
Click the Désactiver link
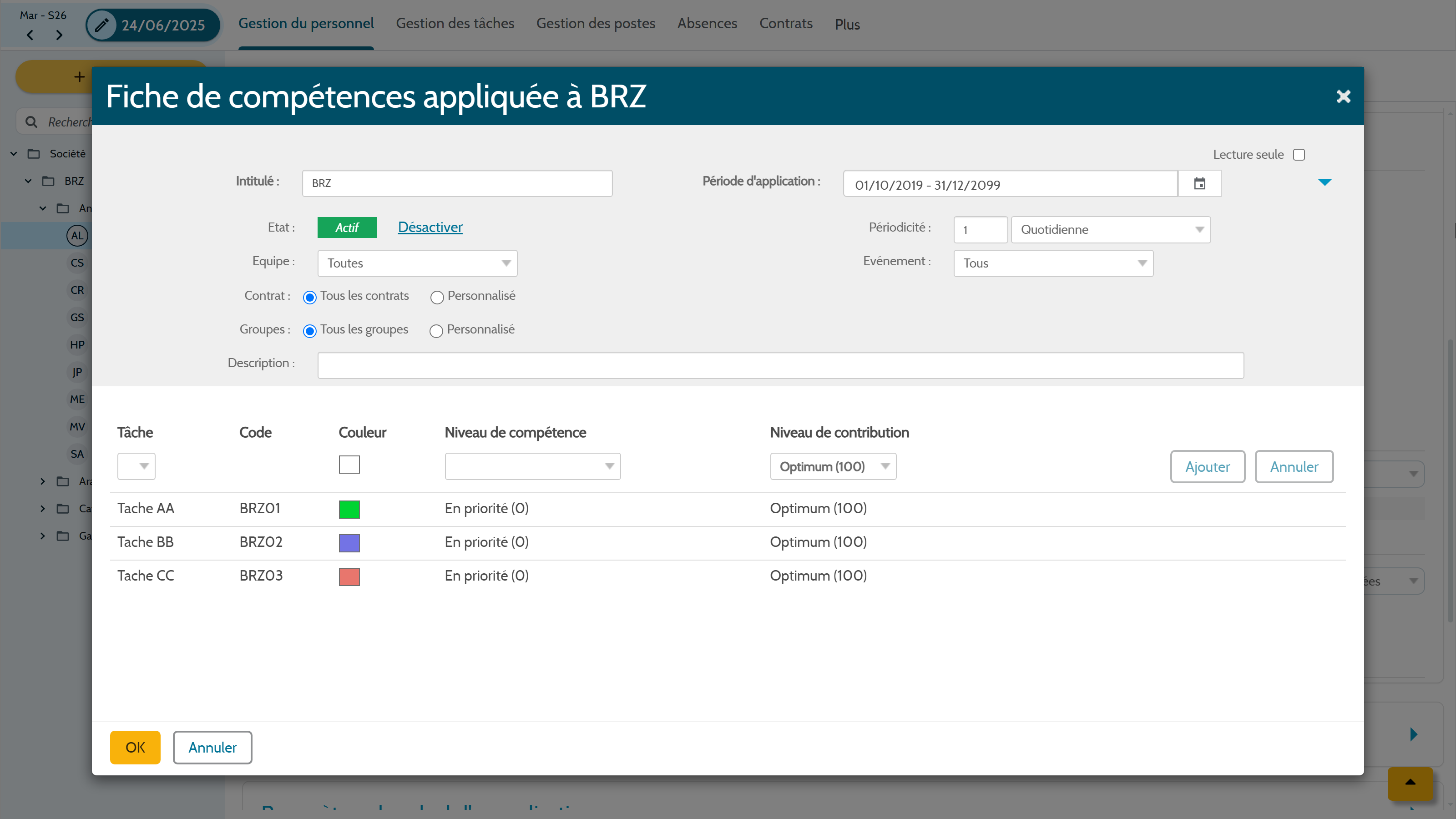(430, 227)
